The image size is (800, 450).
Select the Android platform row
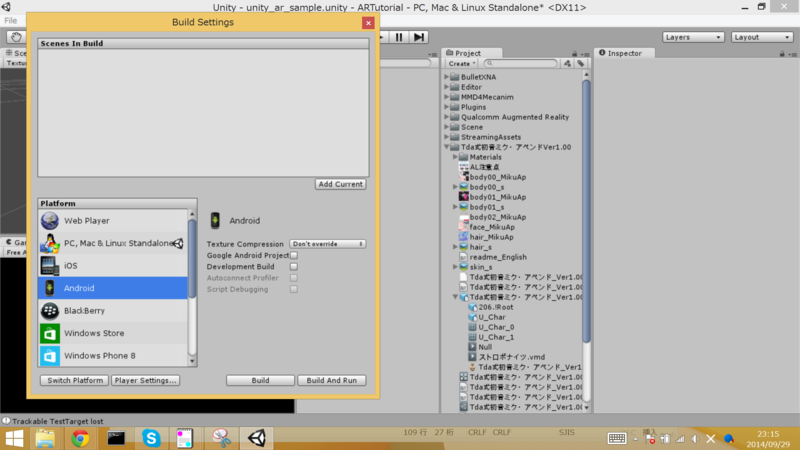coord(113,288)
